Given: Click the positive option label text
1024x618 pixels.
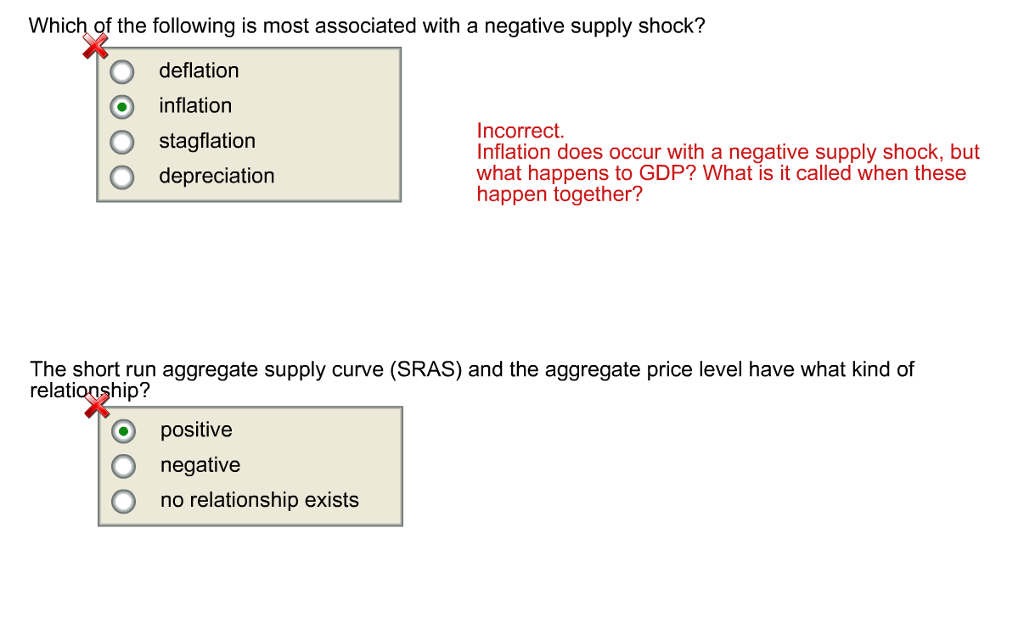Looking at the screenshot, I should click(x=196, y=430).
